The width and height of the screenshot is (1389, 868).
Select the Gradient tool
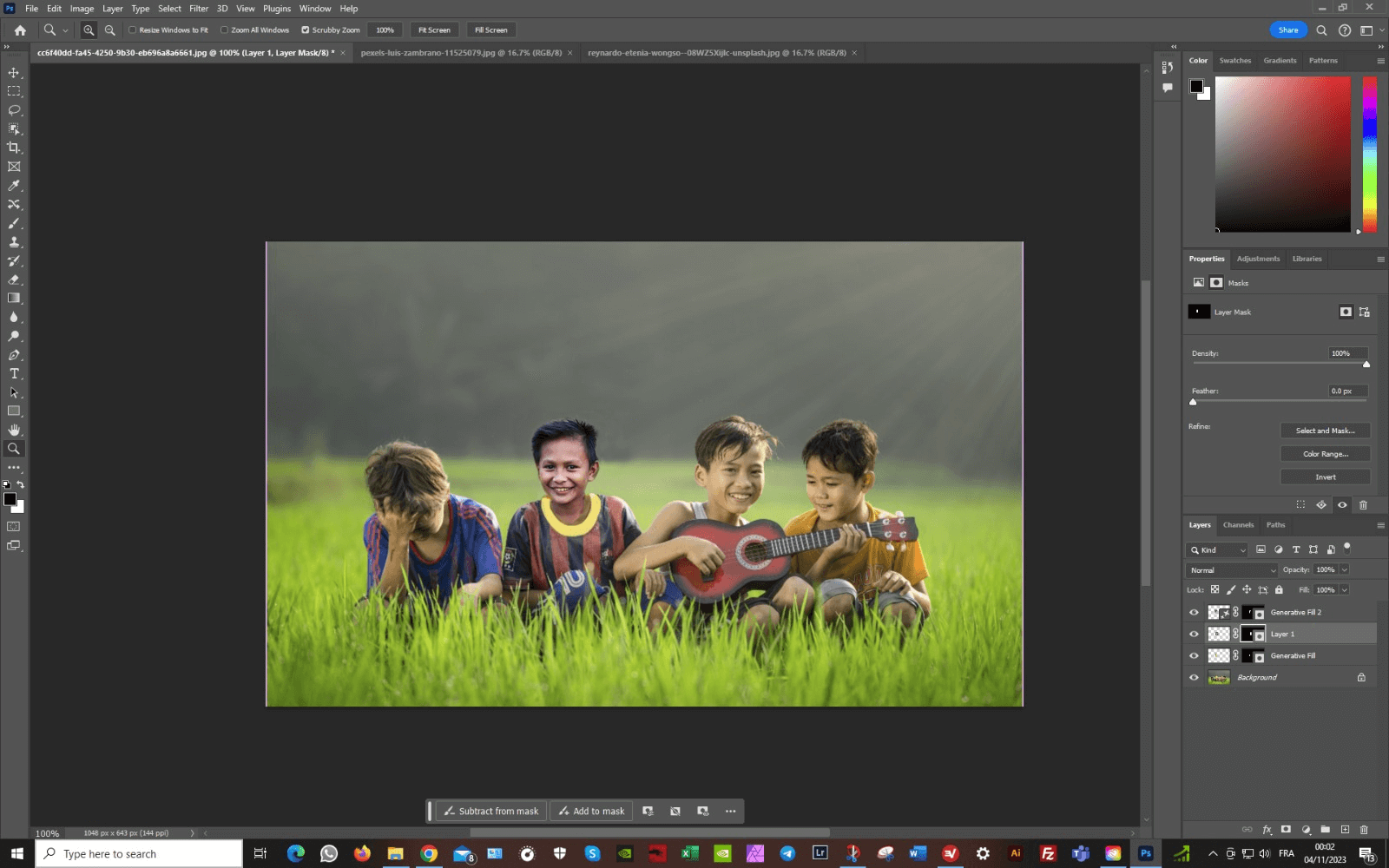(x=14, y=299)
